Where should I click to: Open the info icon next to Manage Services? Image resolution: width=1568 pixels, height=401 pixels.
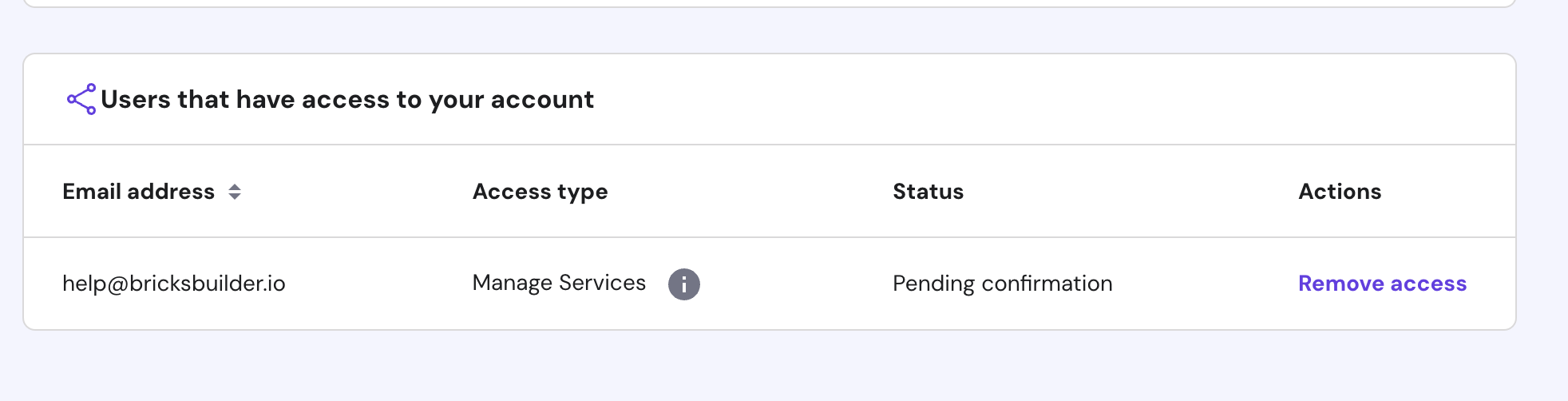(x=684, y=284)
